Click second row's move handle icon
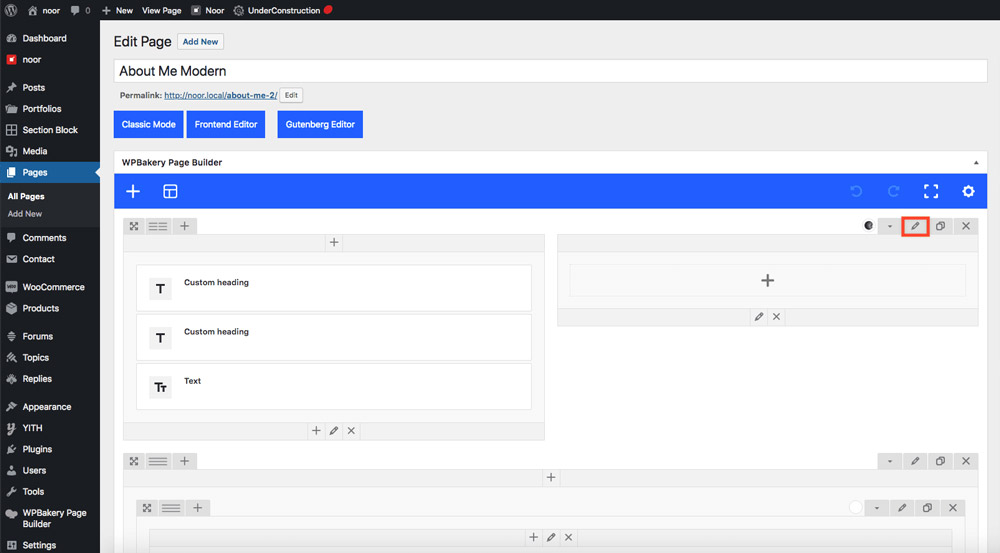1000x553 pixels. 134,461
